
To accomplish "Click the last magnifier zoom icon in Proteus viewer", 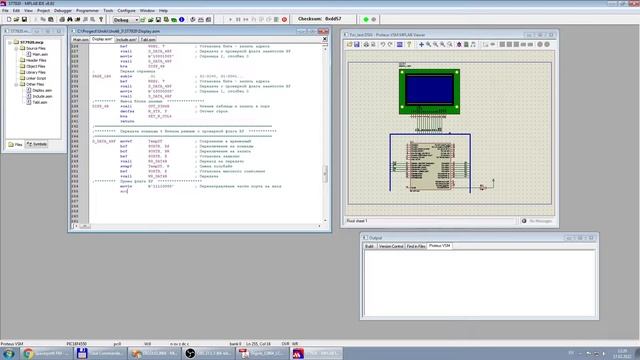I will pyautogui.click(x=450, y=44).
